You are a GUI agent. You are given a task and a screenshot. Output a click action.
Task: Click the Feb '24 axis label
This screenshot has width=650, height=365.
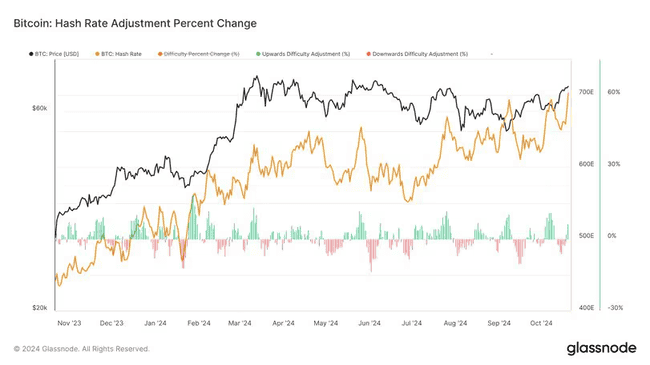point(199,323)
